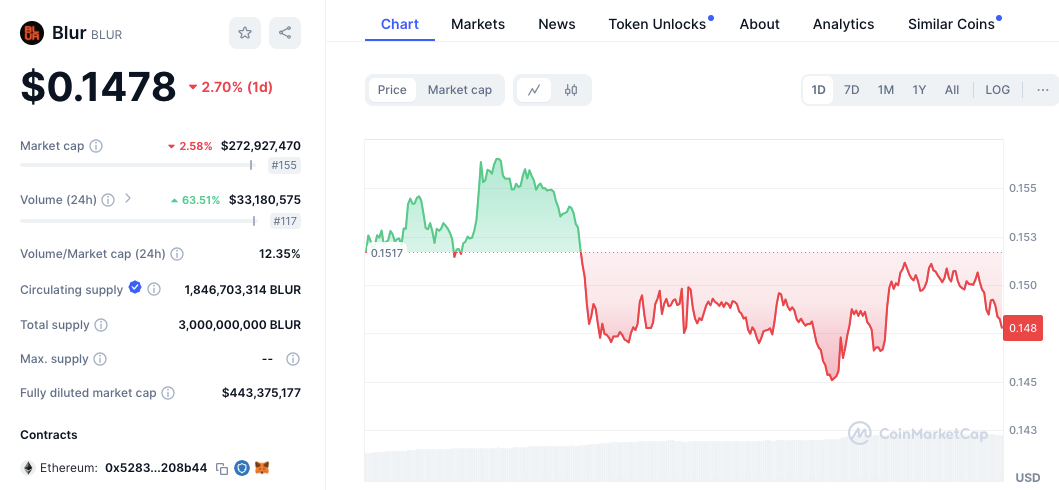
Task: Open the Volume/Market cap (24h) info icon
Action: point(177,254)
